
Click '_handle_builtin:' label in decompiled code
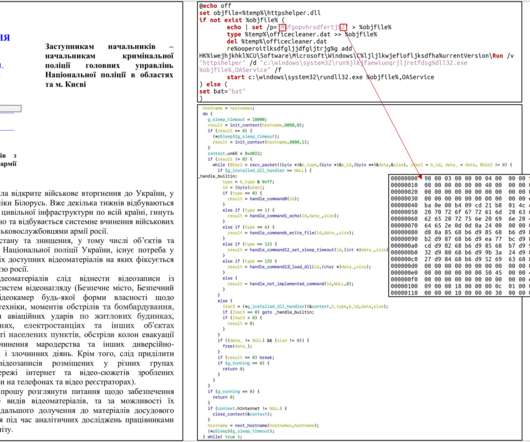[x=218, y=176]
